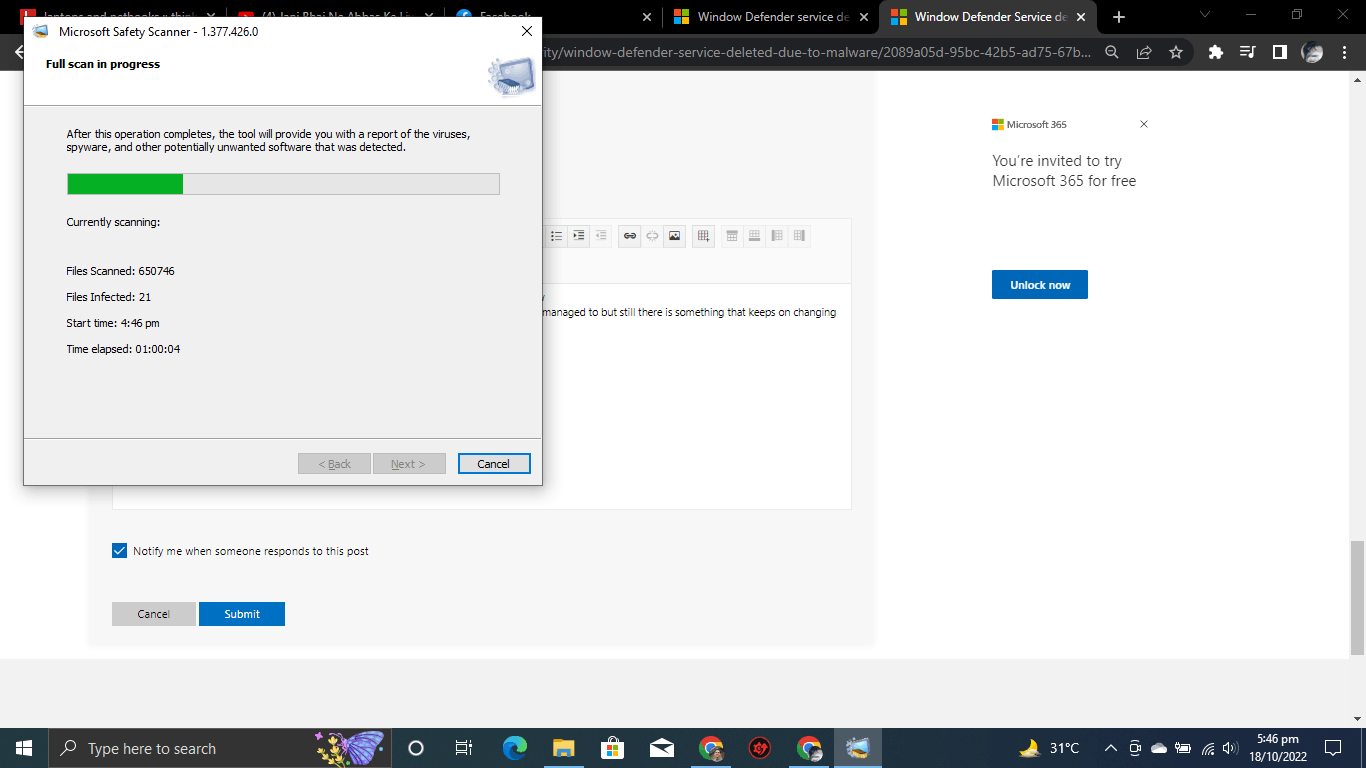This screenshot has height=768, width=1366.
Task: Uncheck Notify me when someone responds
Action: pos(120,551)
